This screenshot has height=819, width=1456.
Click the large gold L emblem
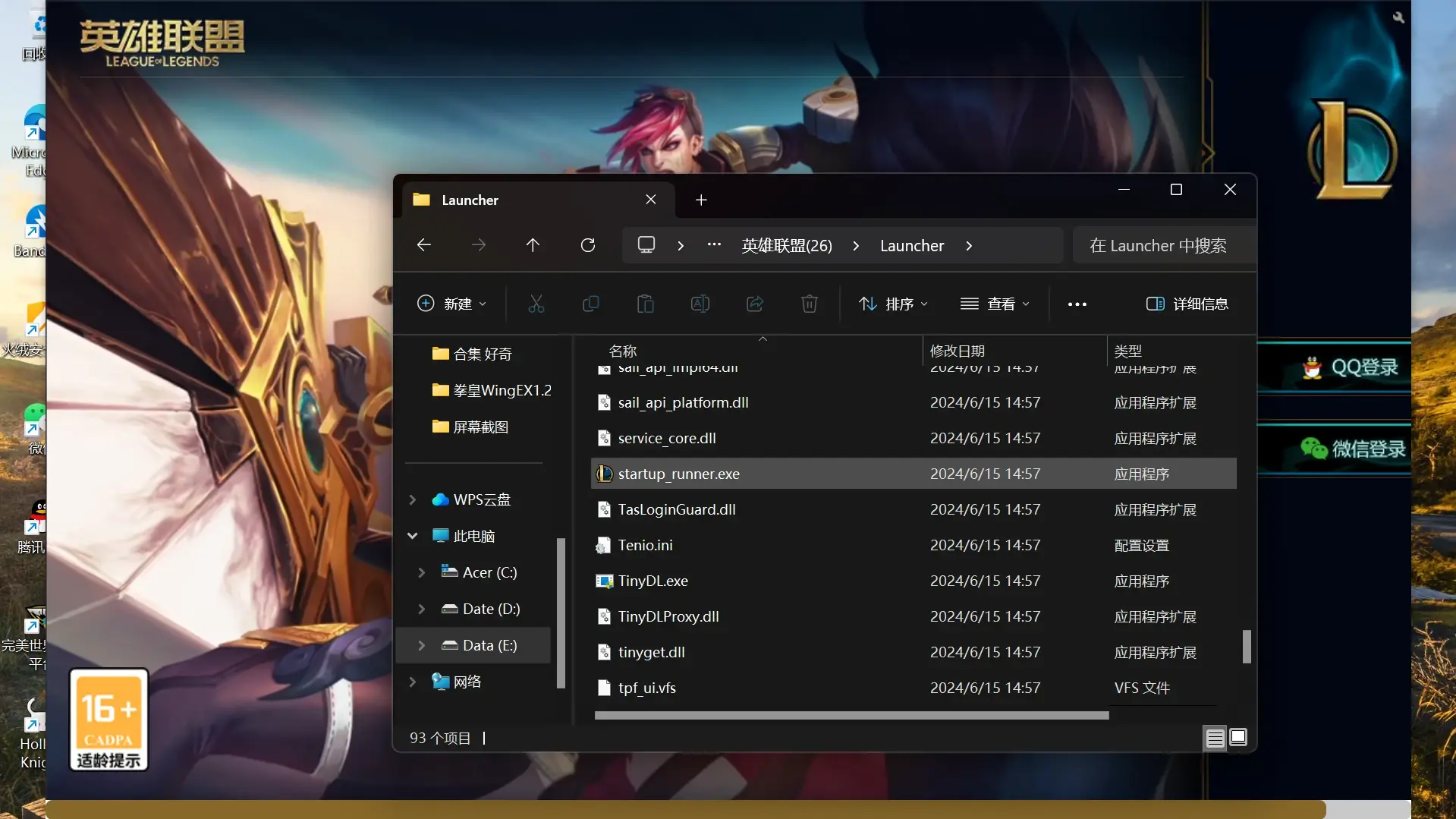[x=1353, y=150]
